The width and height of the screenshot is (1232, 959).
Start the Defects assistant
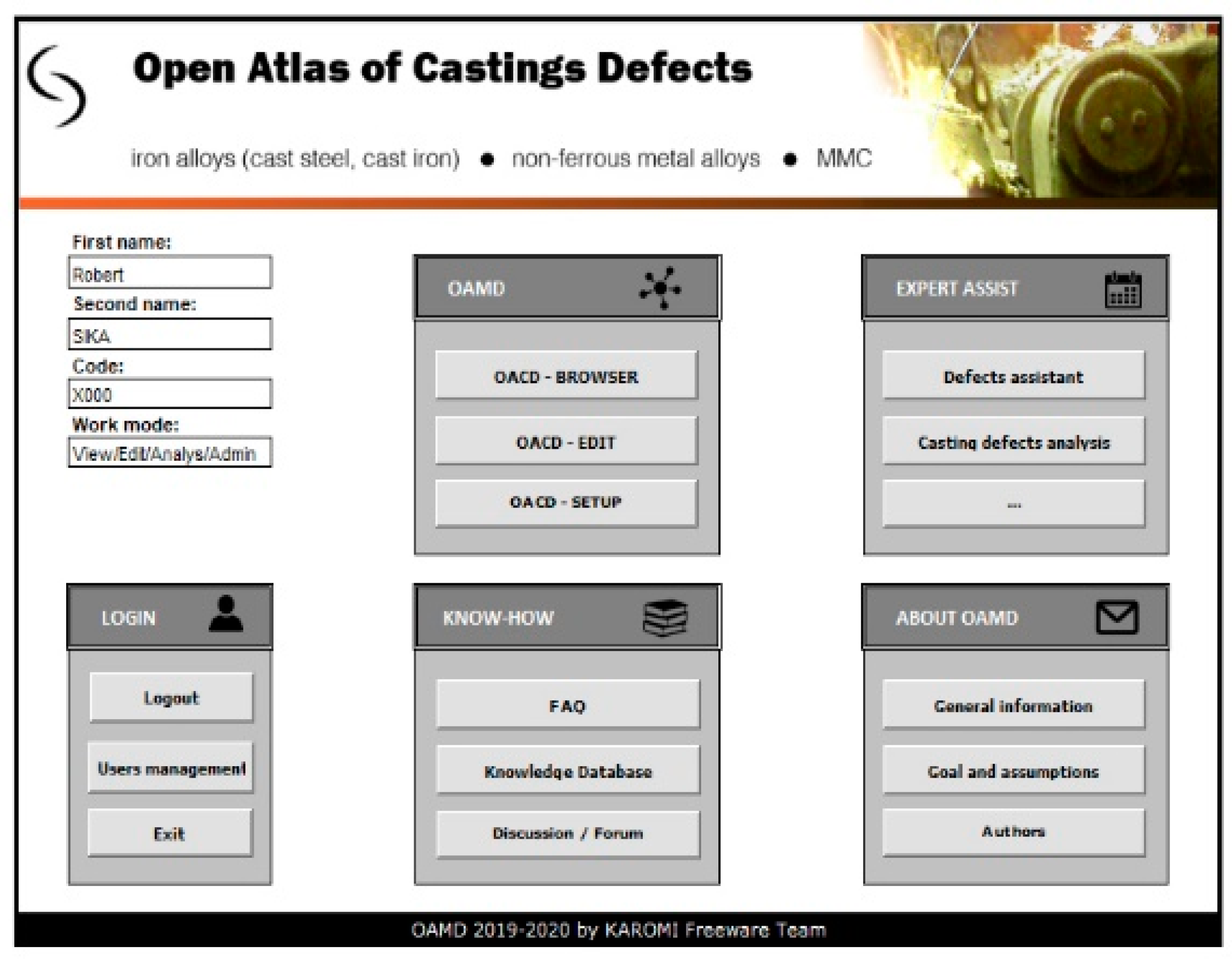pos(1013,376)
